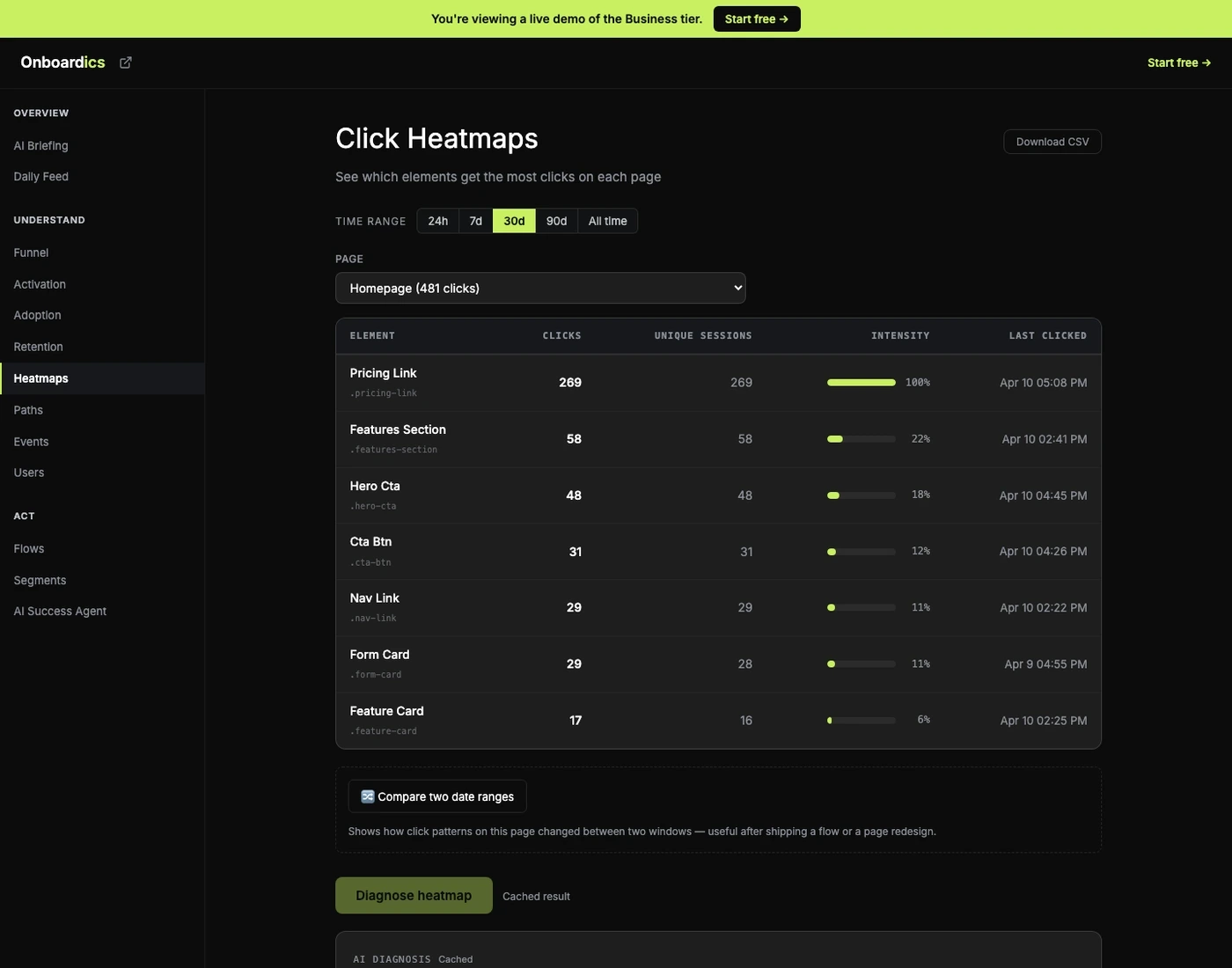Click Compare two date ranges button

(x=437, y=796)
